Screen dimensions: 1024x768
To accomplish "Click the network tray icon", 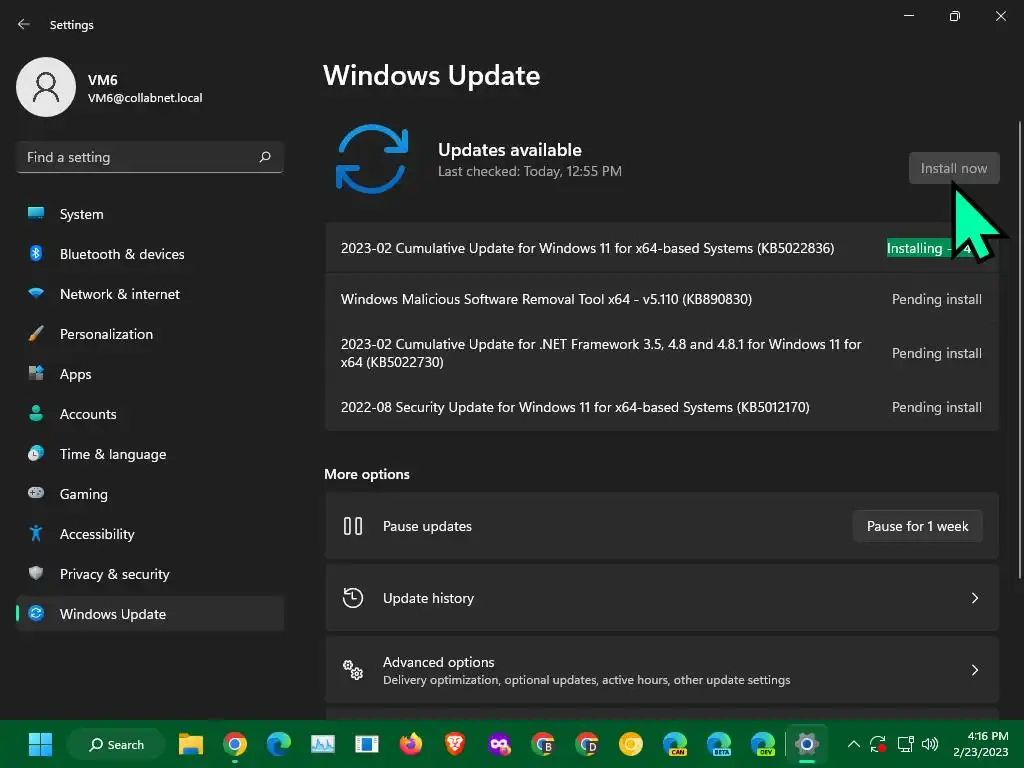I will coord(905,744).
